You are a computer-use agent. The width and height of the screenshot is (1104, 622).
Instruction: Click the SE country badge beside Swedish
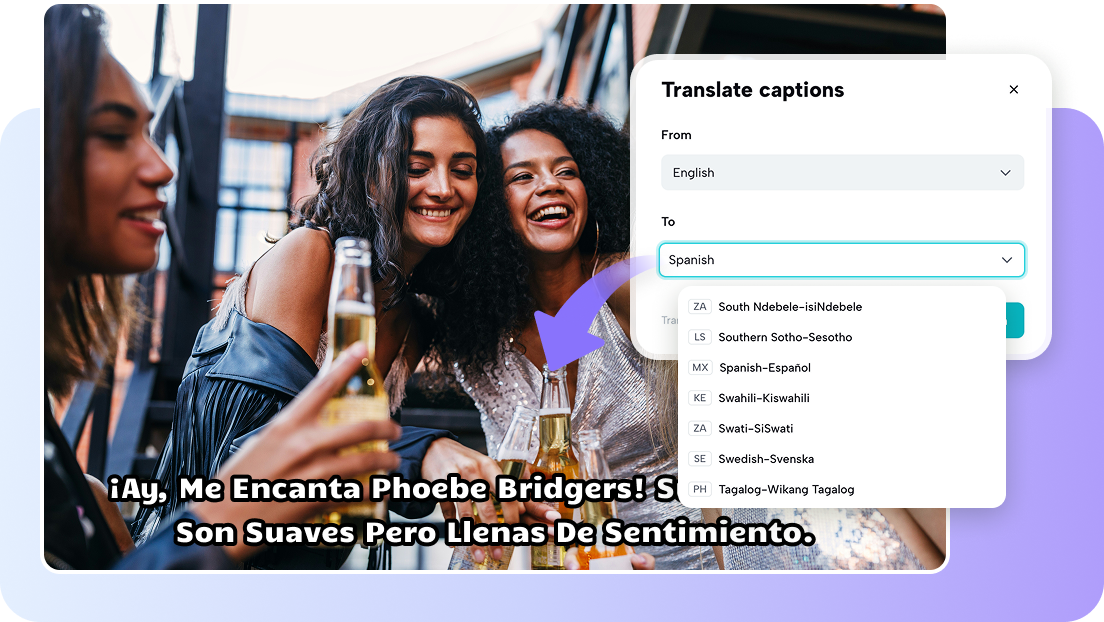pos(699,459)
